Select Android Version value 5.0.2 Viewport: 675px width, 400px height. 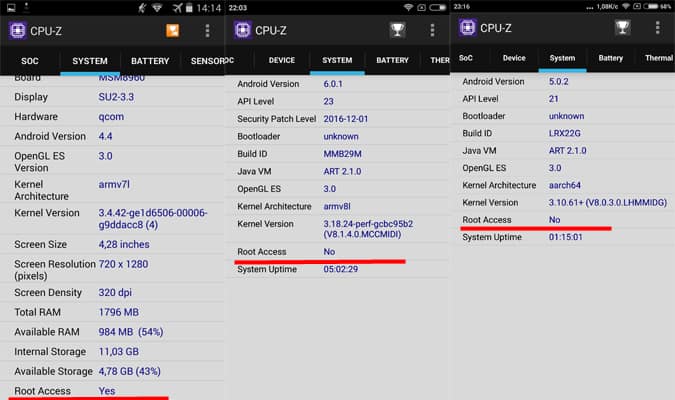tap(558, 81)
